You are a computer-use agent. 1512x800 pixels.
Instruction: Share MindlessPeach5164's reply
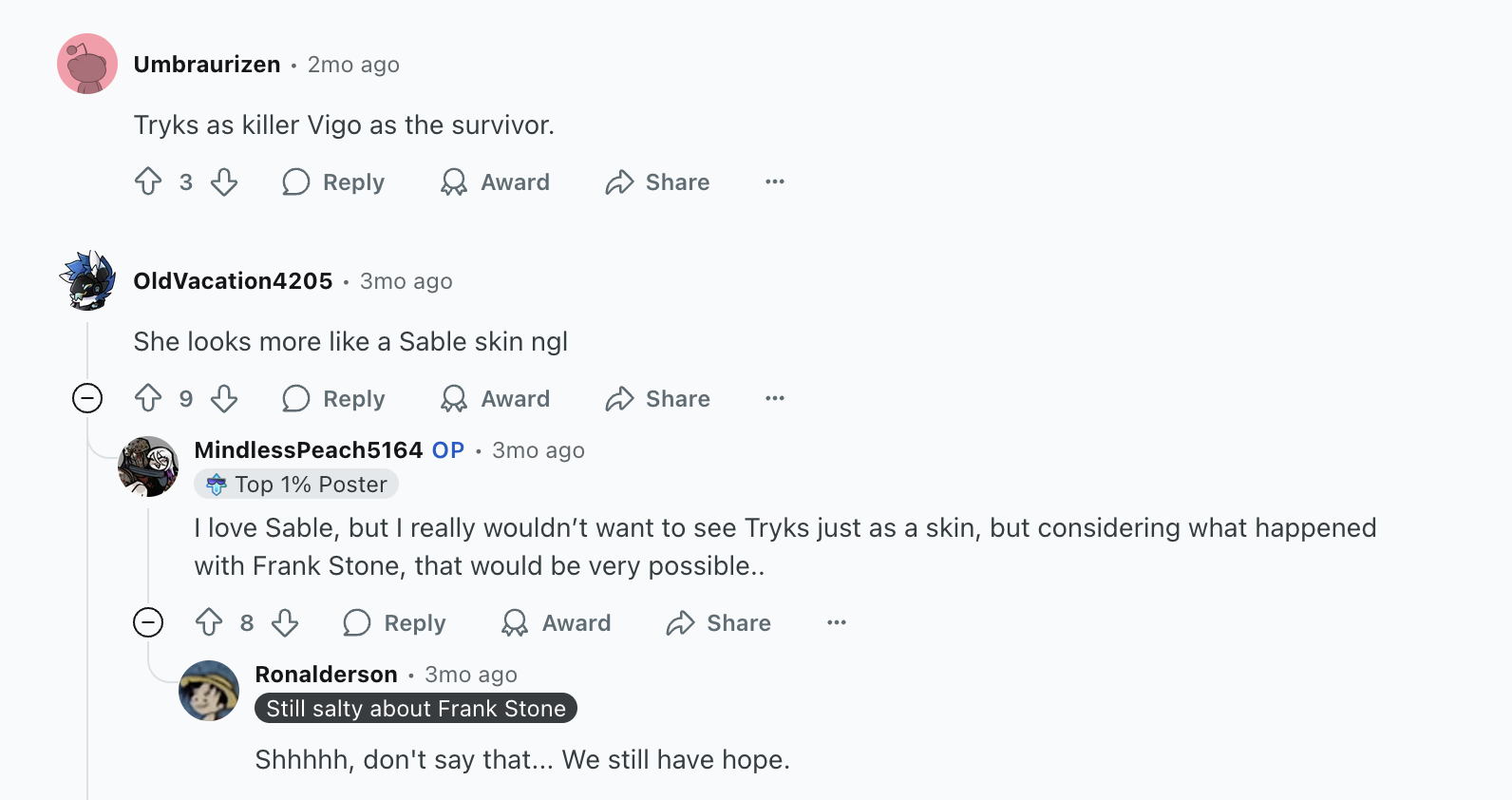[718, 622]
